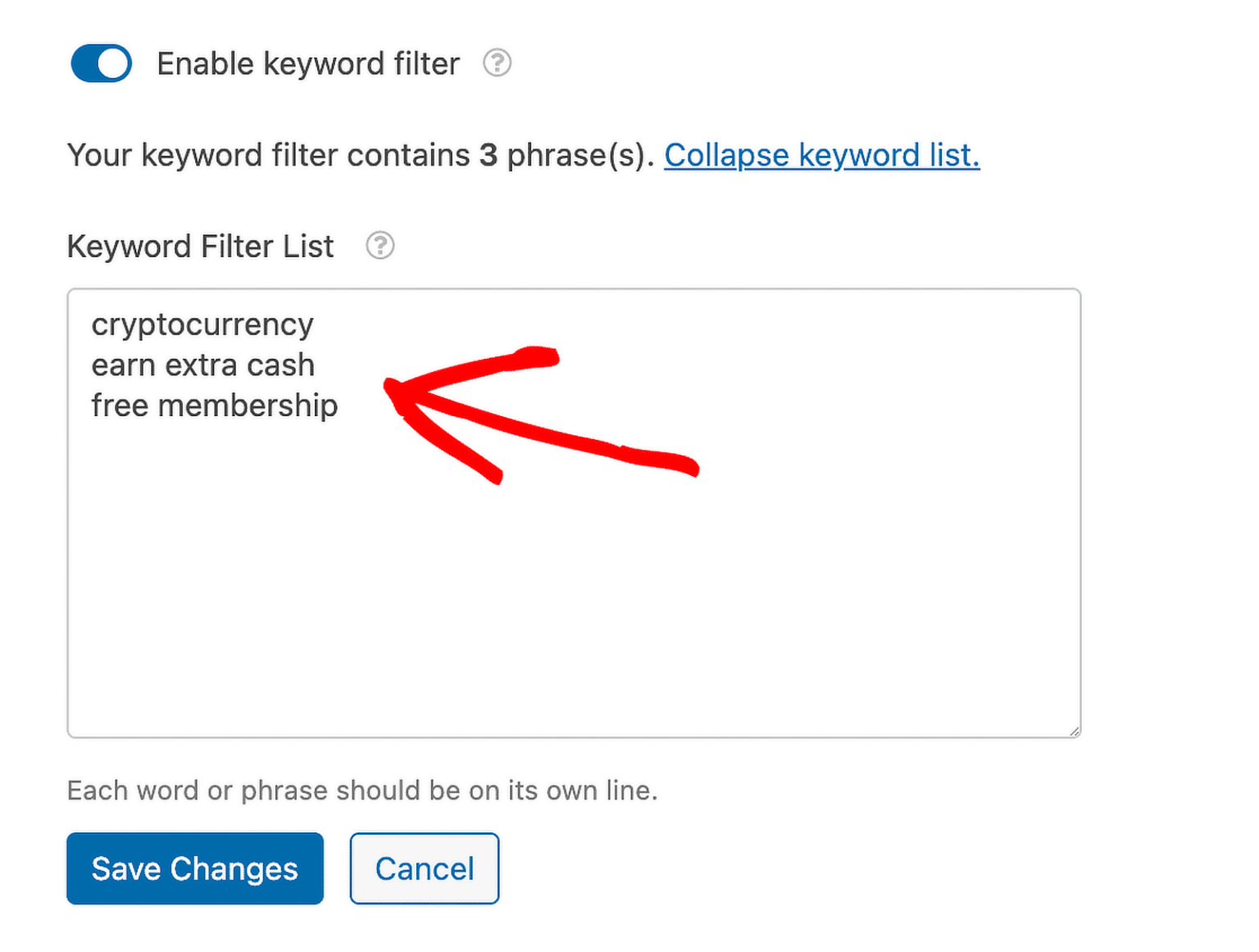1259x952 pixels.
Task: Select the circular help icon near the filter list label
Action: (380, 245)
